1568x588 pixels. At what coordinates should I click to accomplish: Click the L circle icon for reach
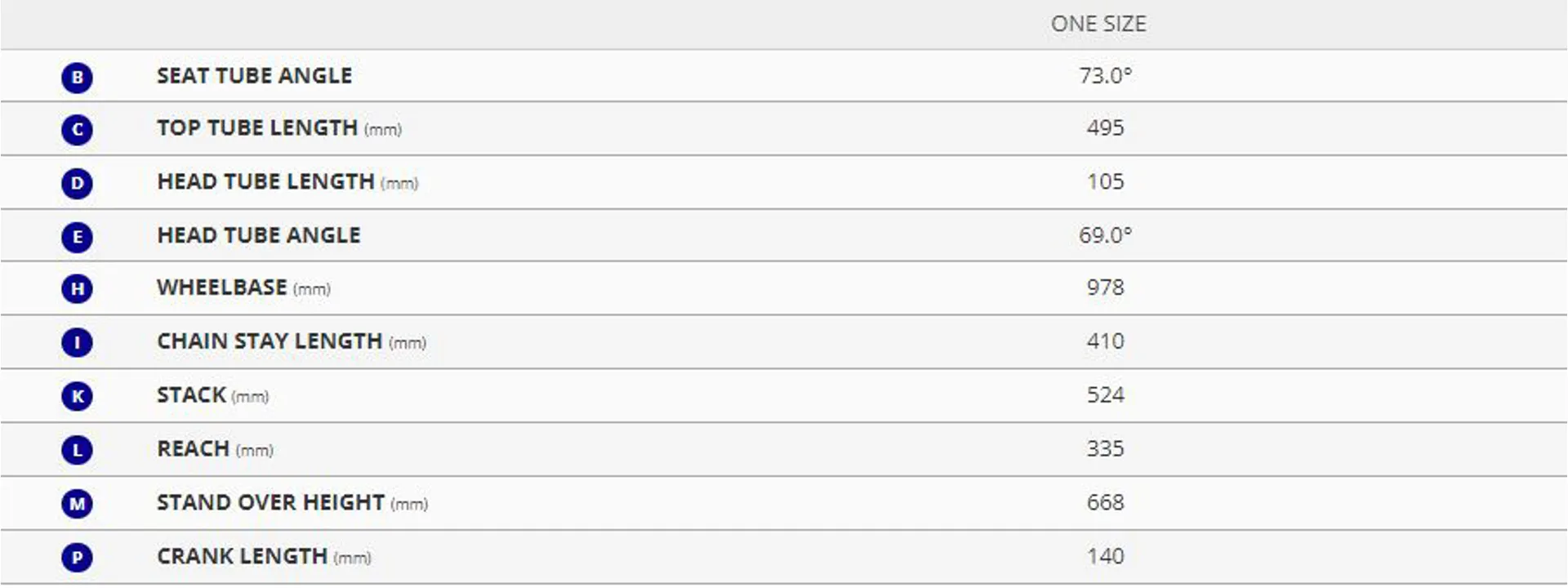pos(77,450)
